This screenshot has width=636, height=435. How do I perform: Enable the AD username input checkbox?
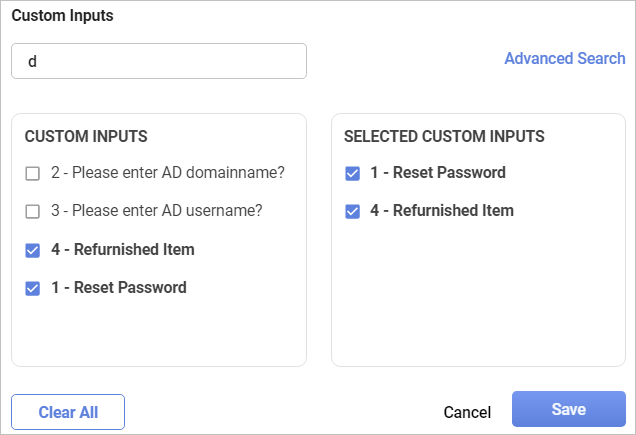pyautogui.click(x=33, y=211)
